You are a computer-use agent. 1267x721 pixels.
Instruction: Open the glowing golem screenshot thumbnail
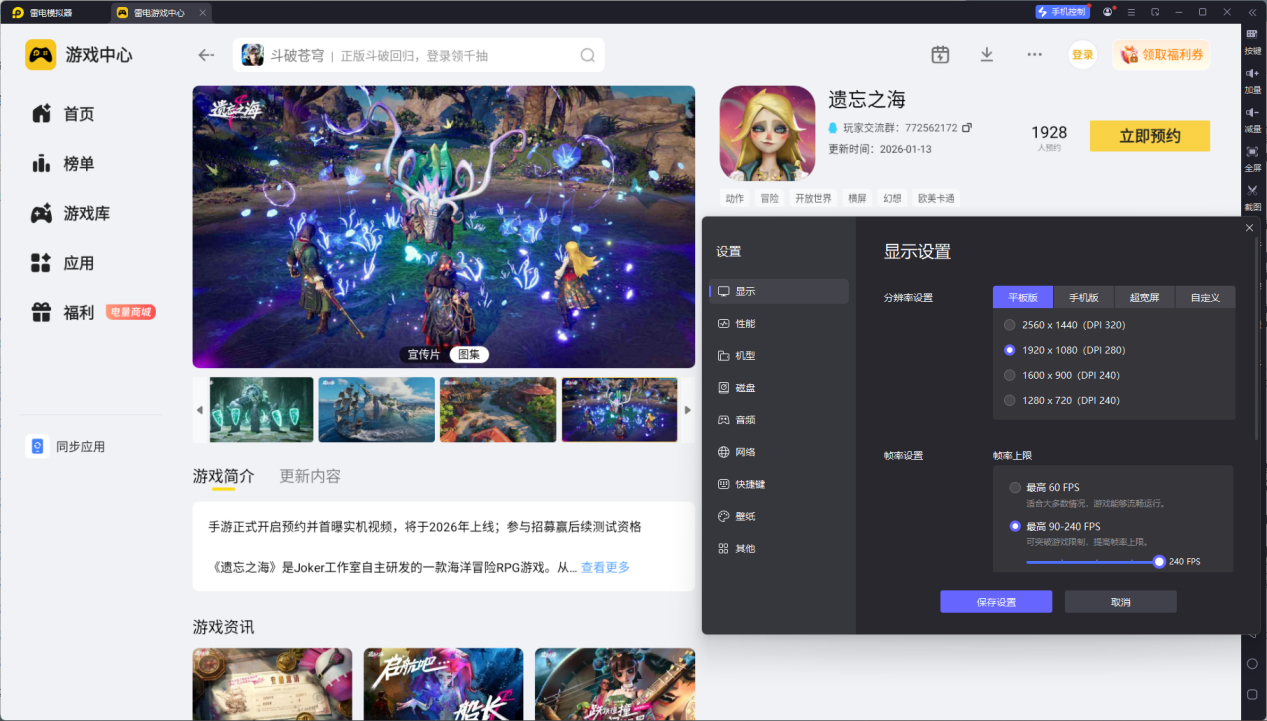[x=262, y=410]
